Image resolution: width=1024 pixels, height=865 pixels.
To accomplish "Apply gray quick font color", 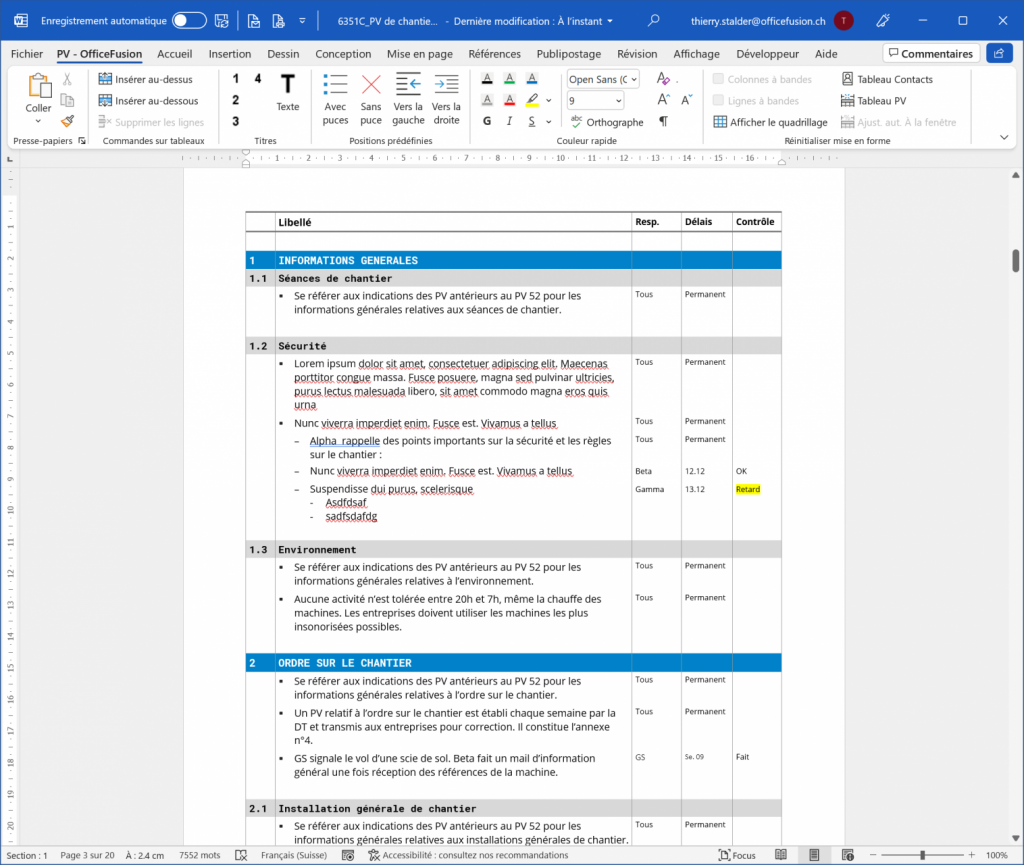I will pos(487,101).
